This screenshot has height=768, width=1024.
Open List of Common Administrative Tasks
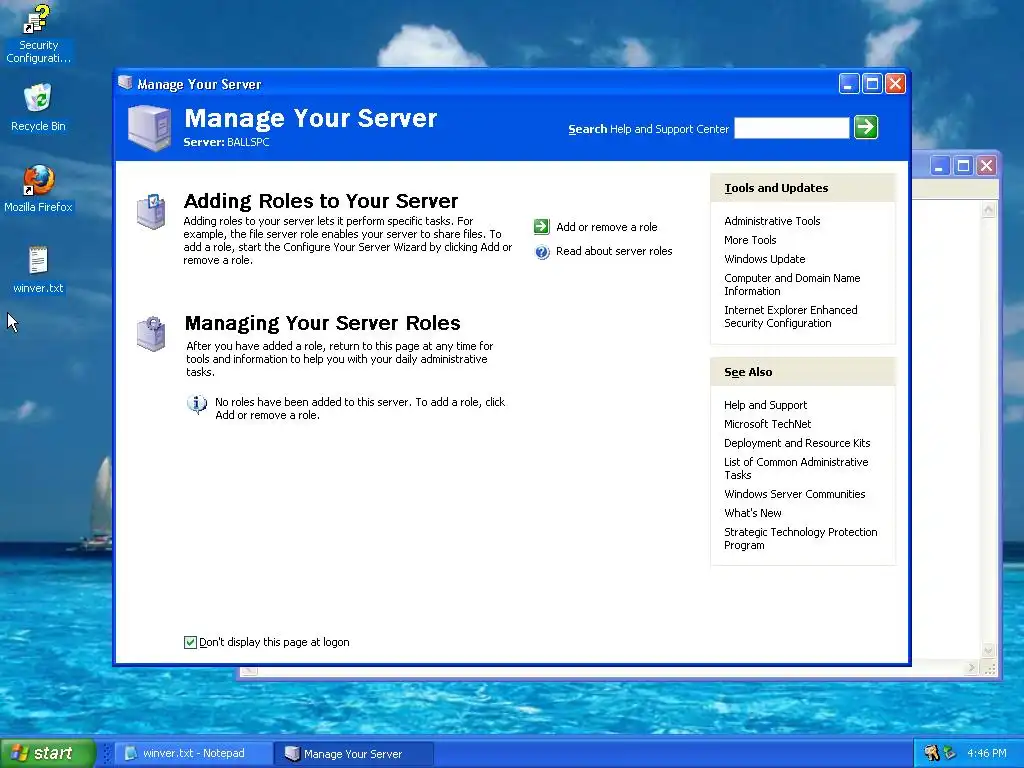click(x=796, y=468)
